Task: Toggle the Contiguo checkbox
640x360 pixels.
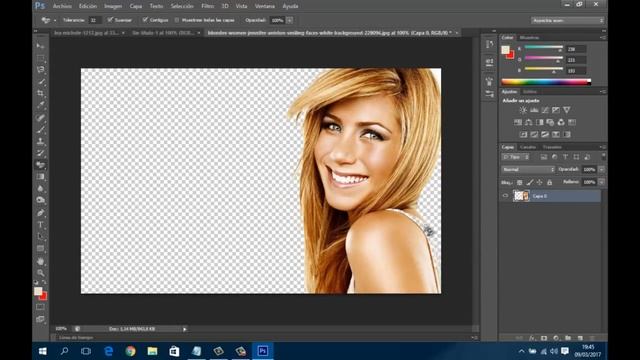Action: pos(145,20)
